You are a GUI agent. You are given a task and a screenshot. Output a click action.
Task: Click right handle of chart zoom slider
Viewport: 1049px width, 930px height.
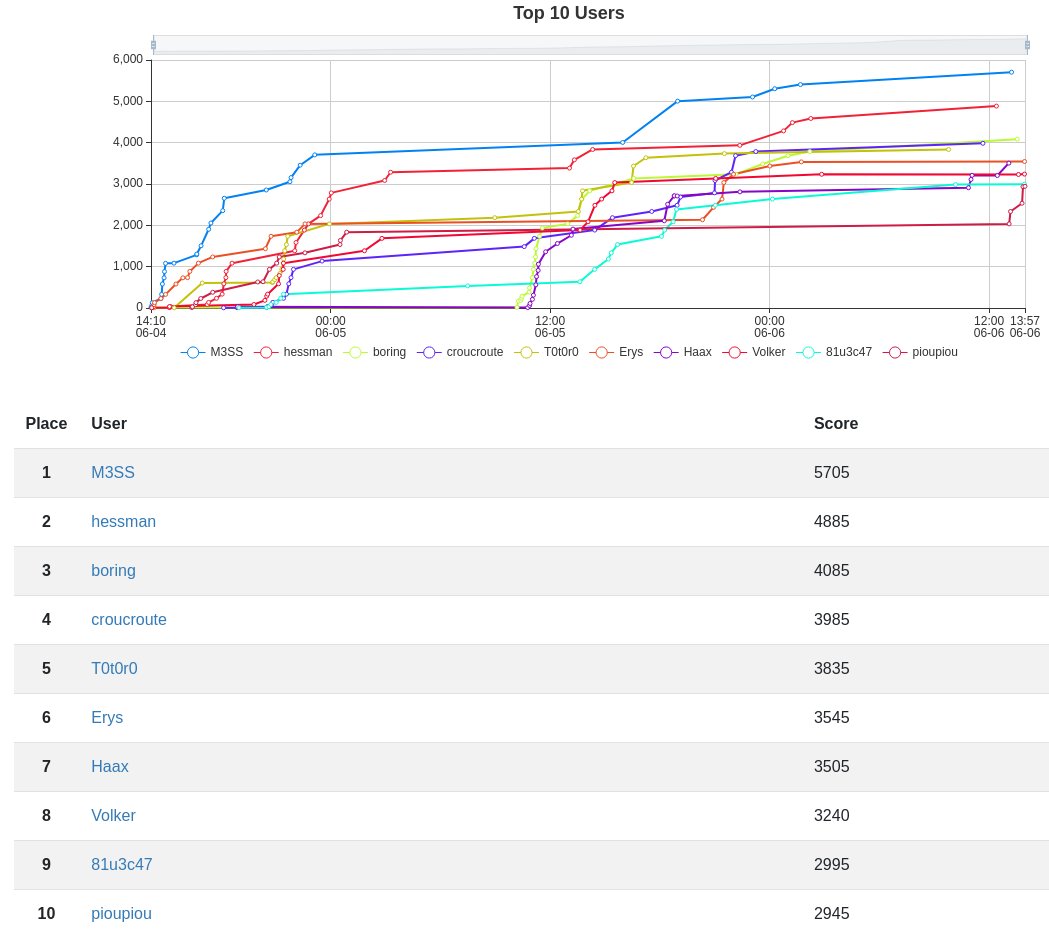pyautogui.click(x=1027, y=45)
